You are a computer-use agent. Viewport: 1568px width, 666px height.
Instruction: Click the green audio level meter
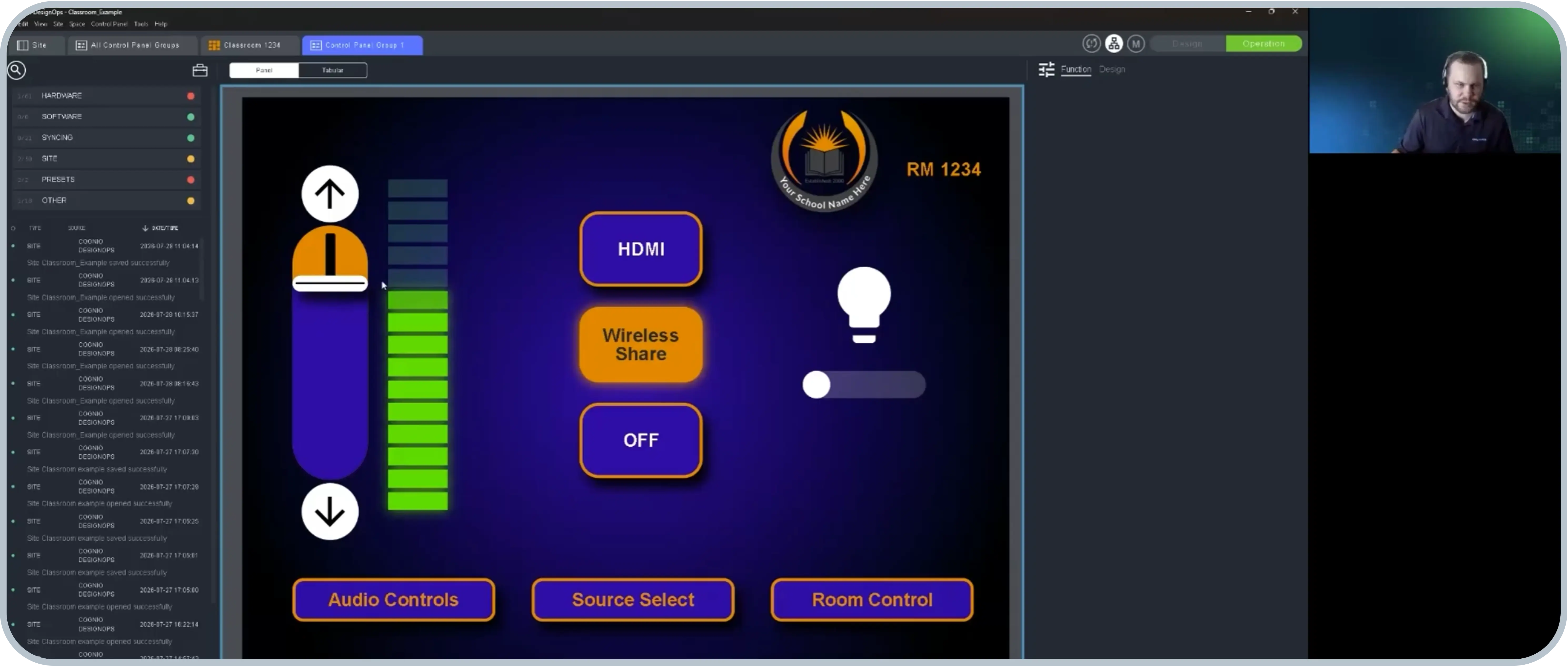pos(417,344)
